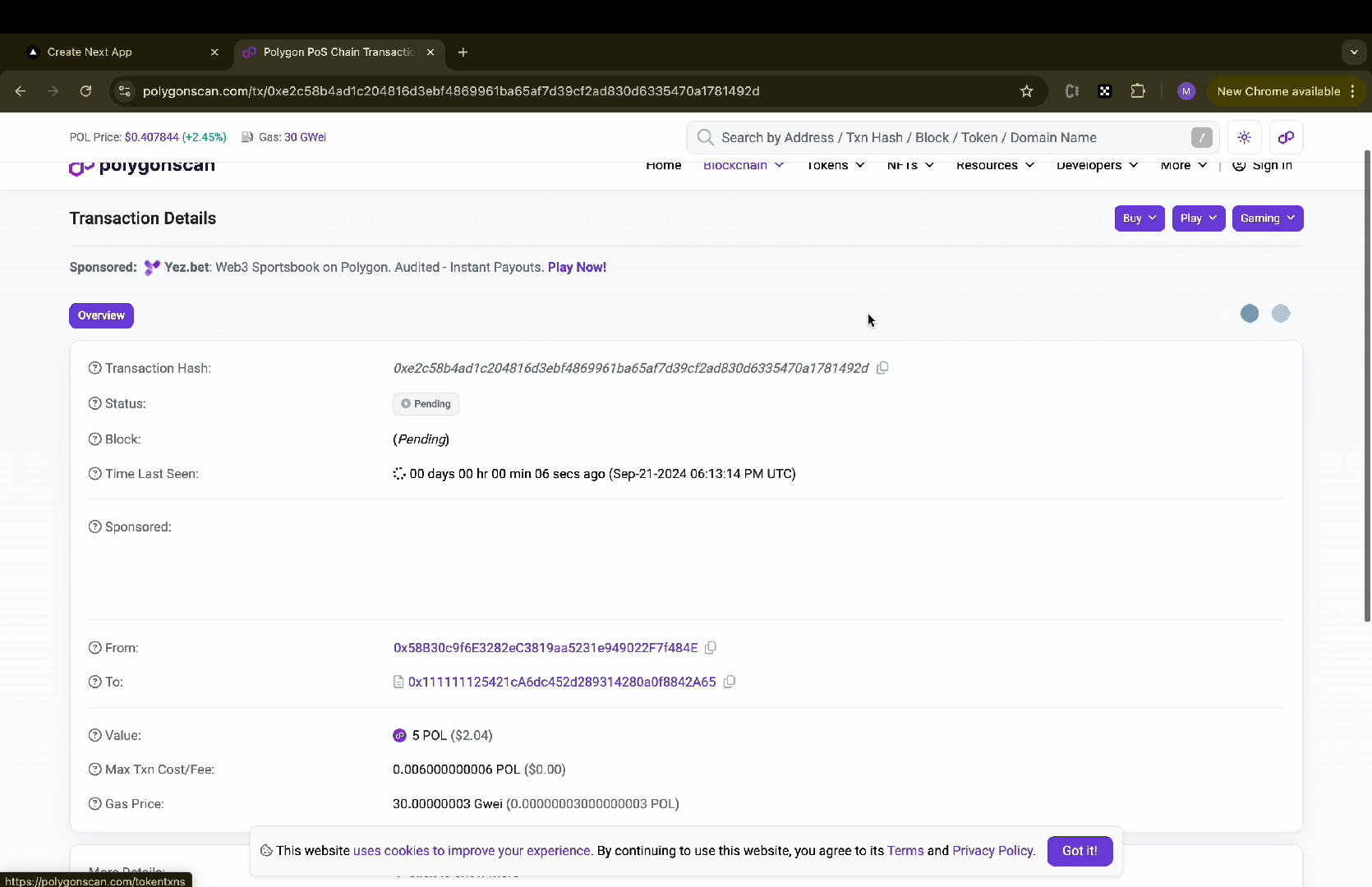Open the From address link
Screen dimensions: 1372x887
pos(546,648)
